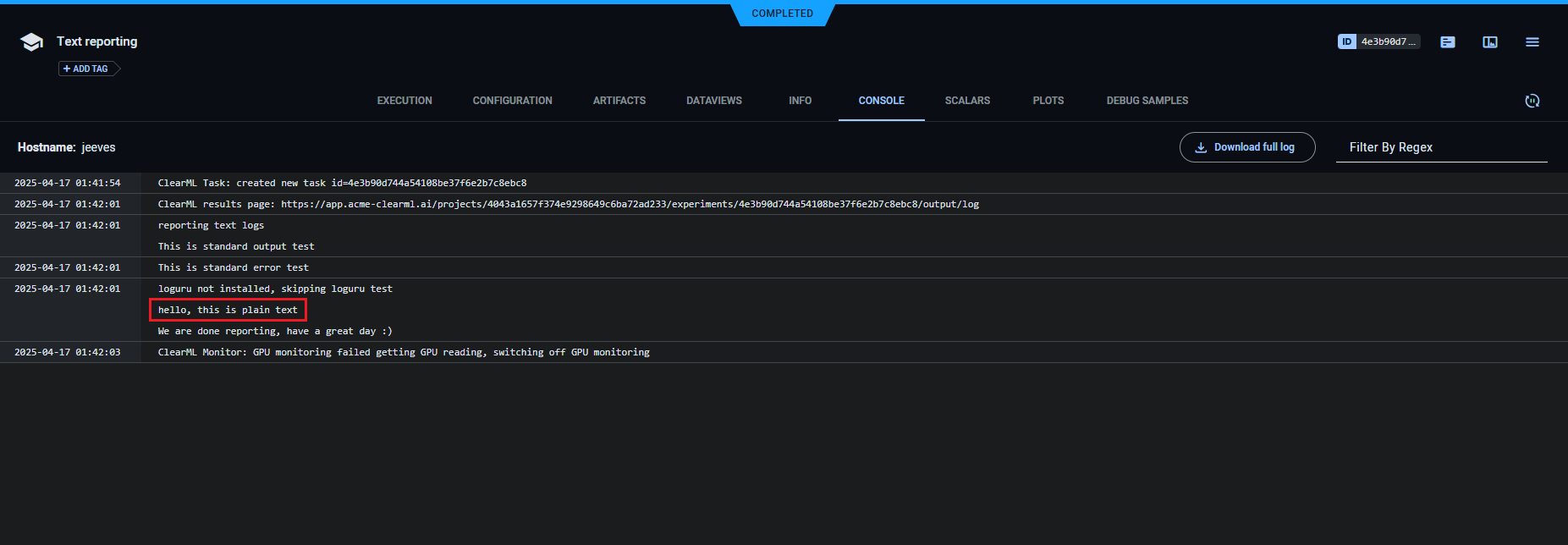Click the ClearML results page URL
The height and width of the screenshot is (545, 1568).
tap(630, 204)
